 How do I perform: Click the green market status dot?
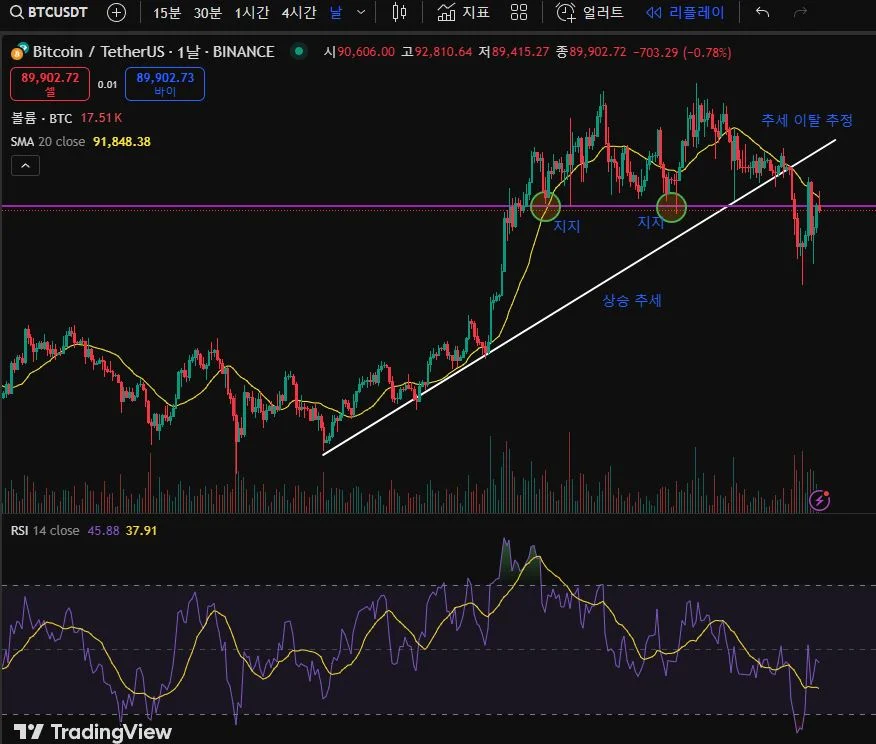pos(299,51)
